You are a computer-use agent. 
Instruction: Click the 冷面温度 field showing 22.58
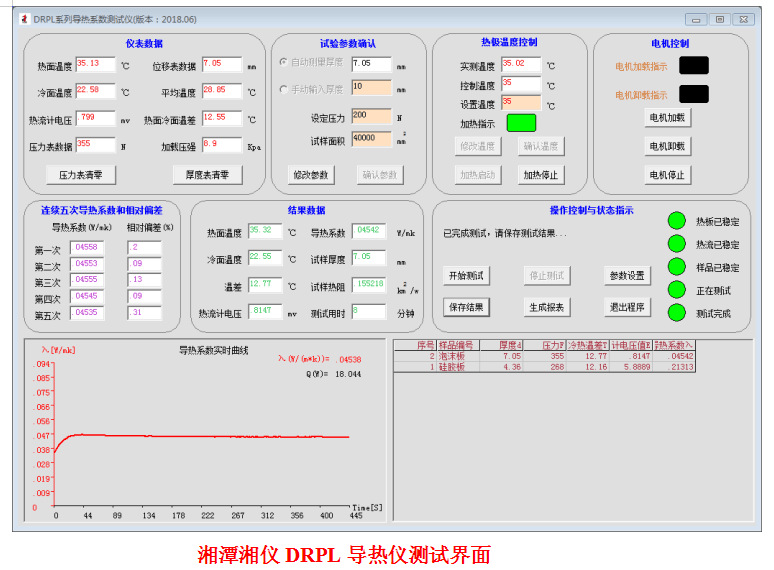click(95, 91)
